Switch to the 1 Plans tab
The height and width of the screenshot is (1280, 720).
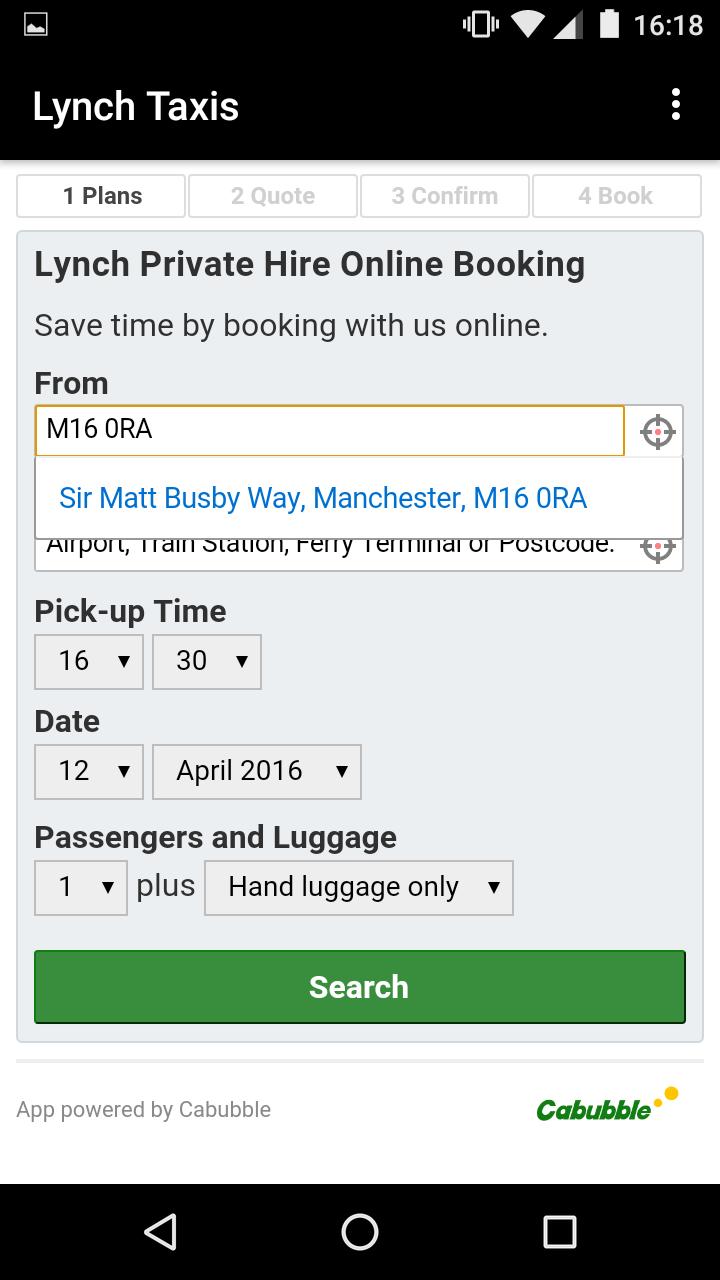101,196
